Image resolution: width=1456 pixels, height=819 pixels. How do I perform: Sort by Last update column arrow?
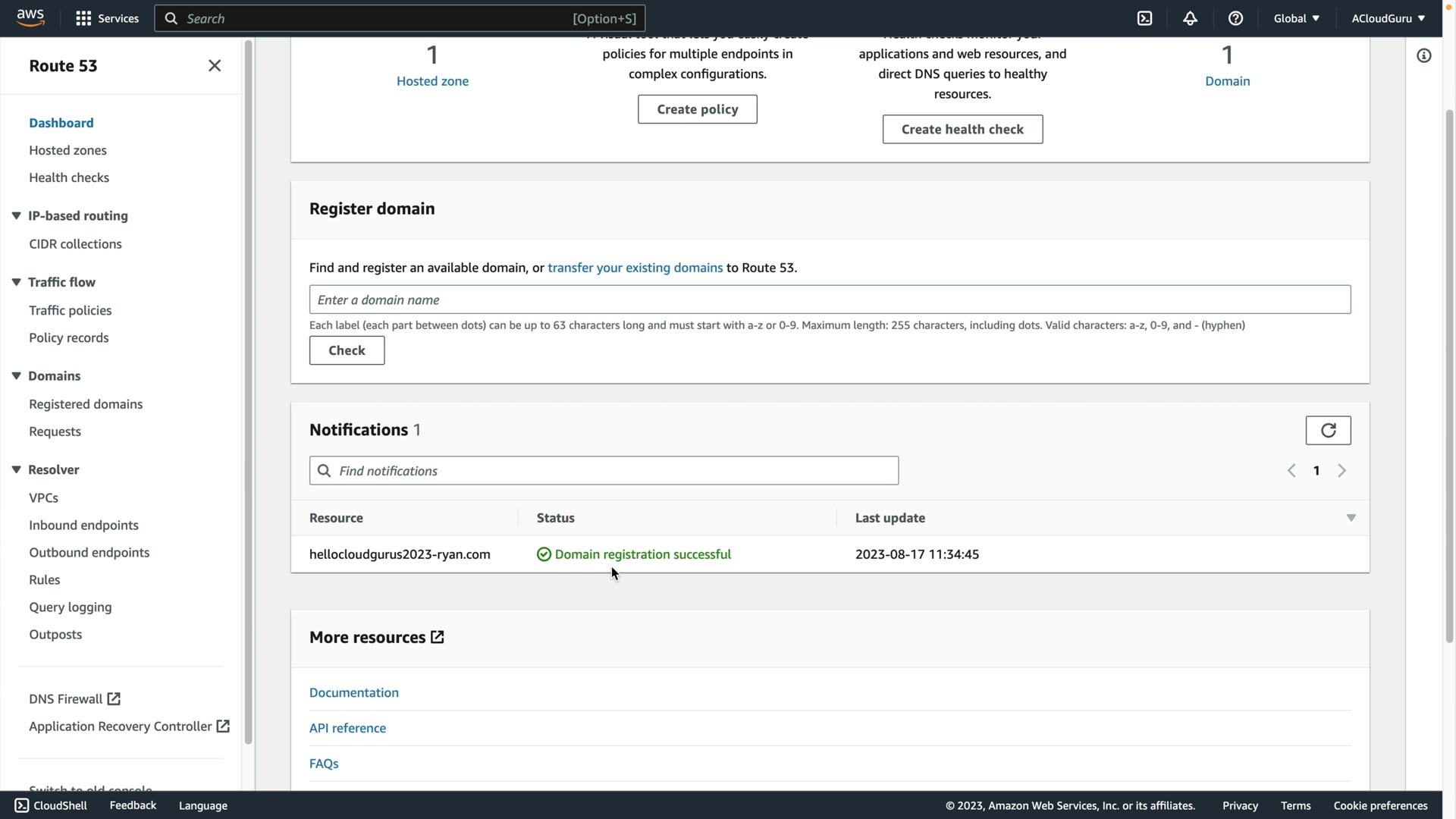click(1351, 518)
